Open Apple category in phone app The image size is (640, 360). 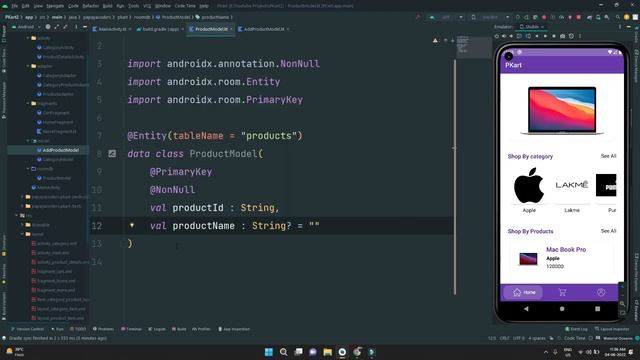tap(529, 191)
